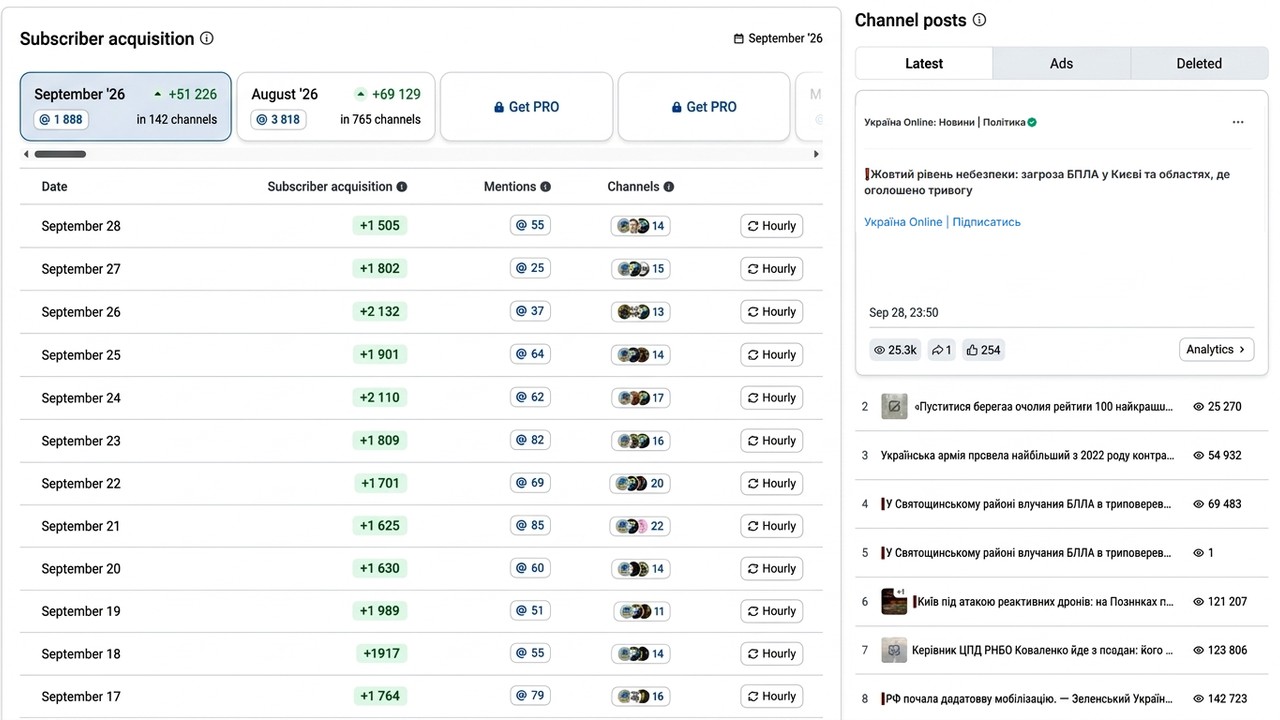This screenshot has height=720, width=1280.
Task: Expand Hourly breakdown for September 21
Action: point(772,526)
